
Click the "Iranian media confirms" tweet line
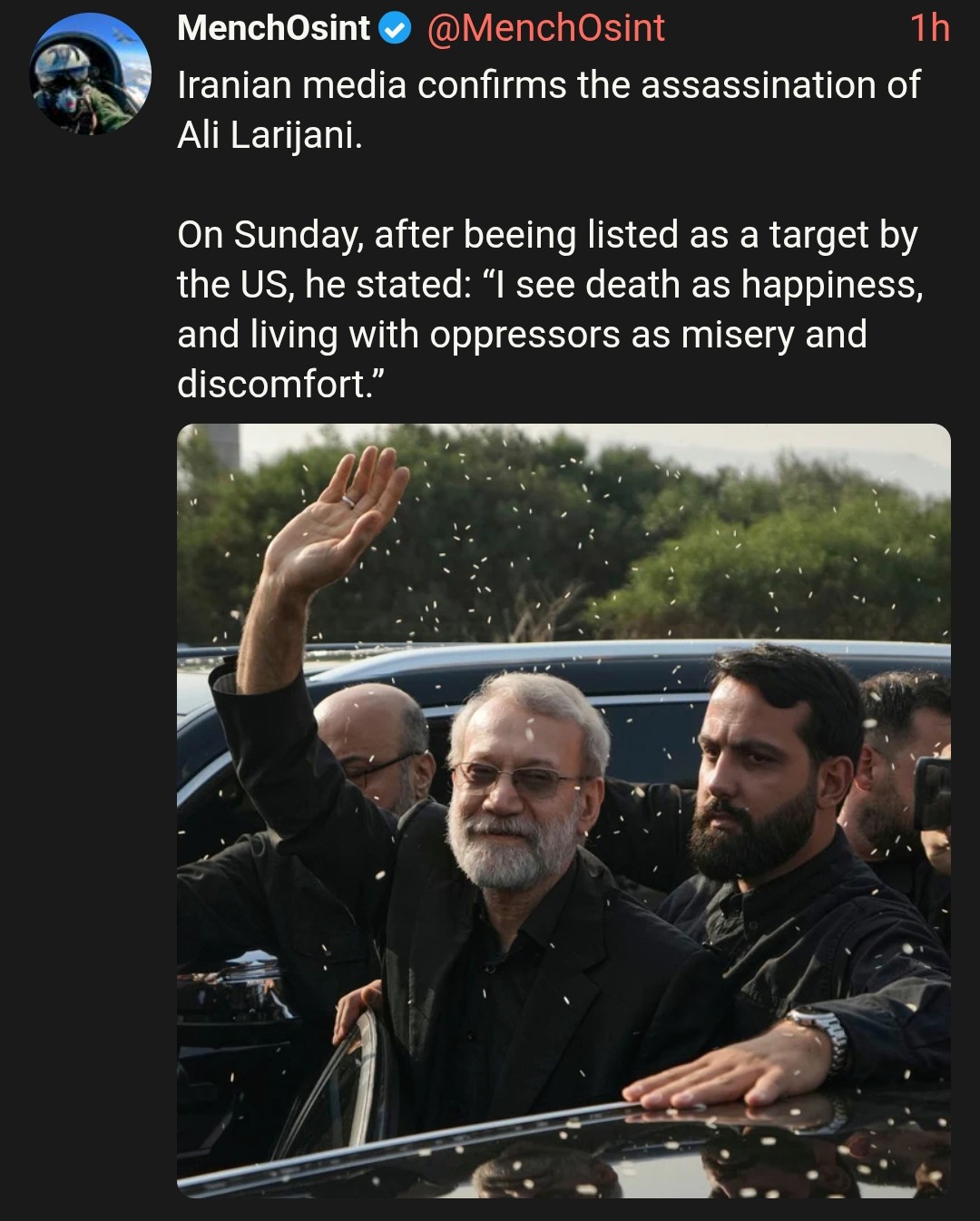[x=548, y=85]
